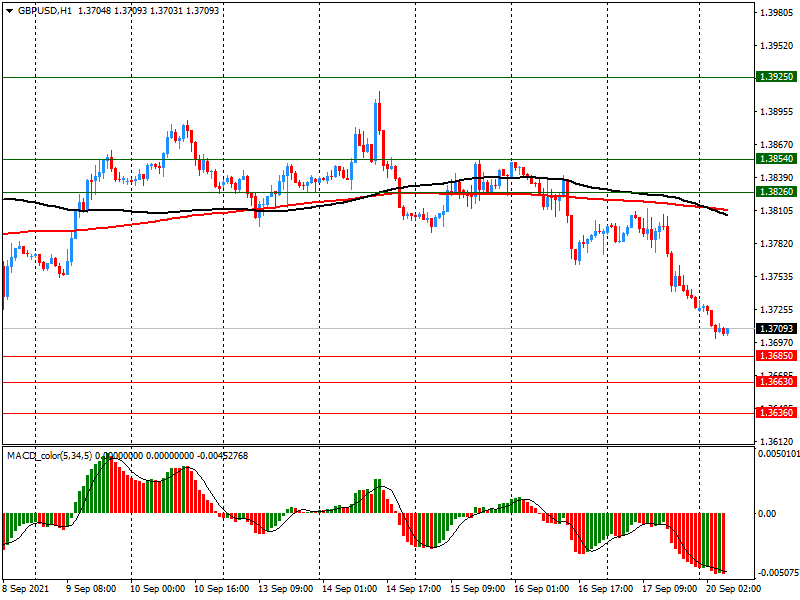Click the 14 Sep 01:00 time label
The image size is (800, 600).
click(350, 589)
